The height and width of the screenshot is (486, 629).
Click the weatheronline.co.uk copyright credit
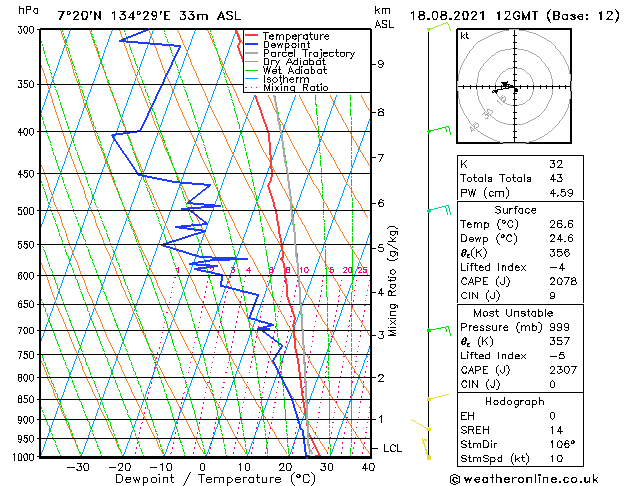pos(524,479)
